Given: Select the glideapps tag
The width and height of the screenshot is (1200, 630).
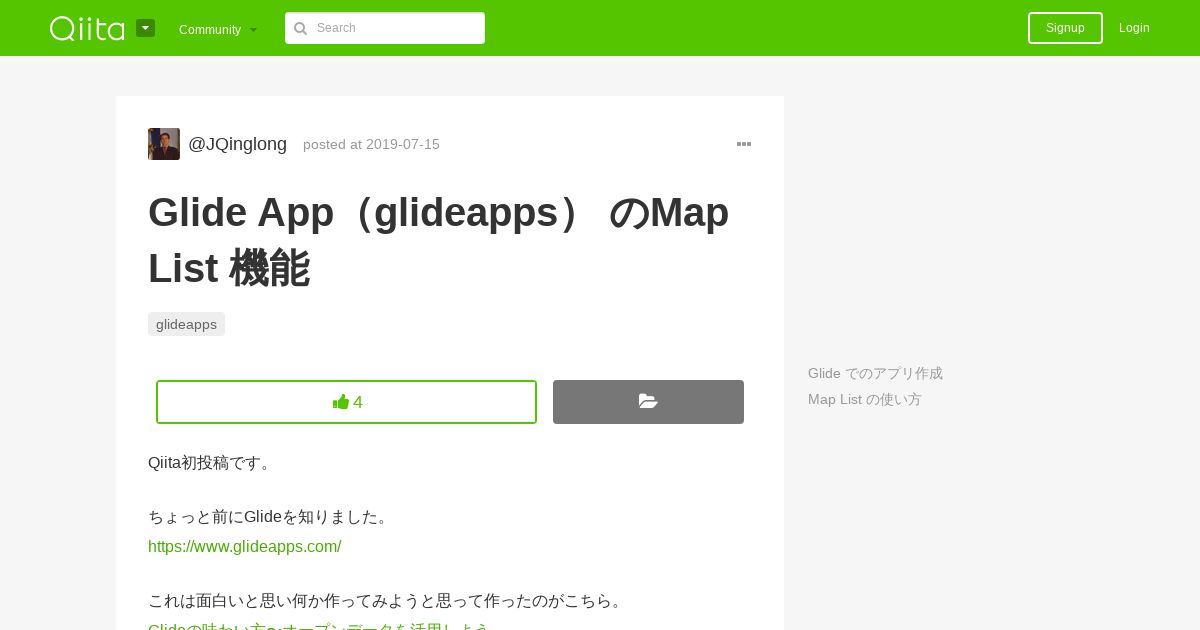Looking at the screenshot, I should [x=186, y=324].
